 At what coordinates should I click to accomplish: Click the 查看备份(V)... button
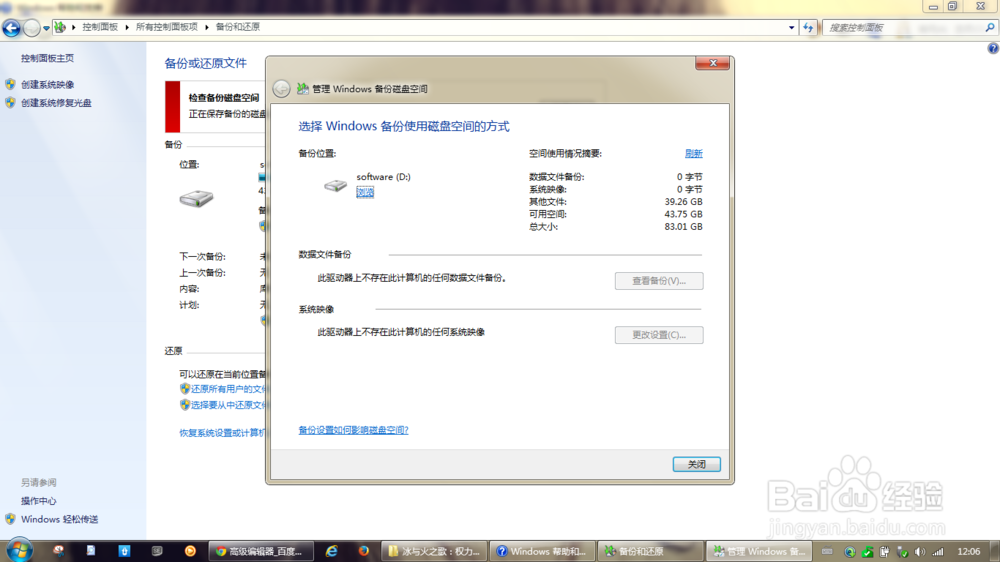659,281
